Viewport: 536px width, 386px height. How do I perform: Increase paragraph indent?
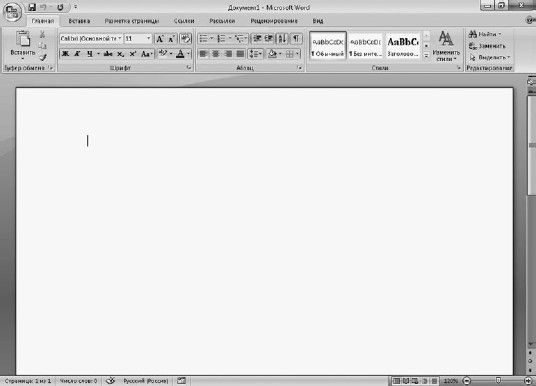269,39
